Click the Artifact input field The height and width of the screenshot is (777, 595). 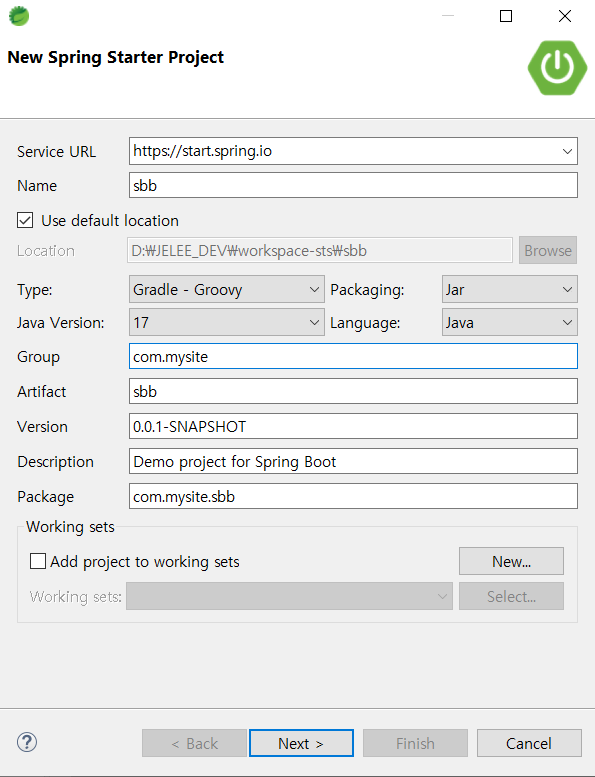point(353,391)
